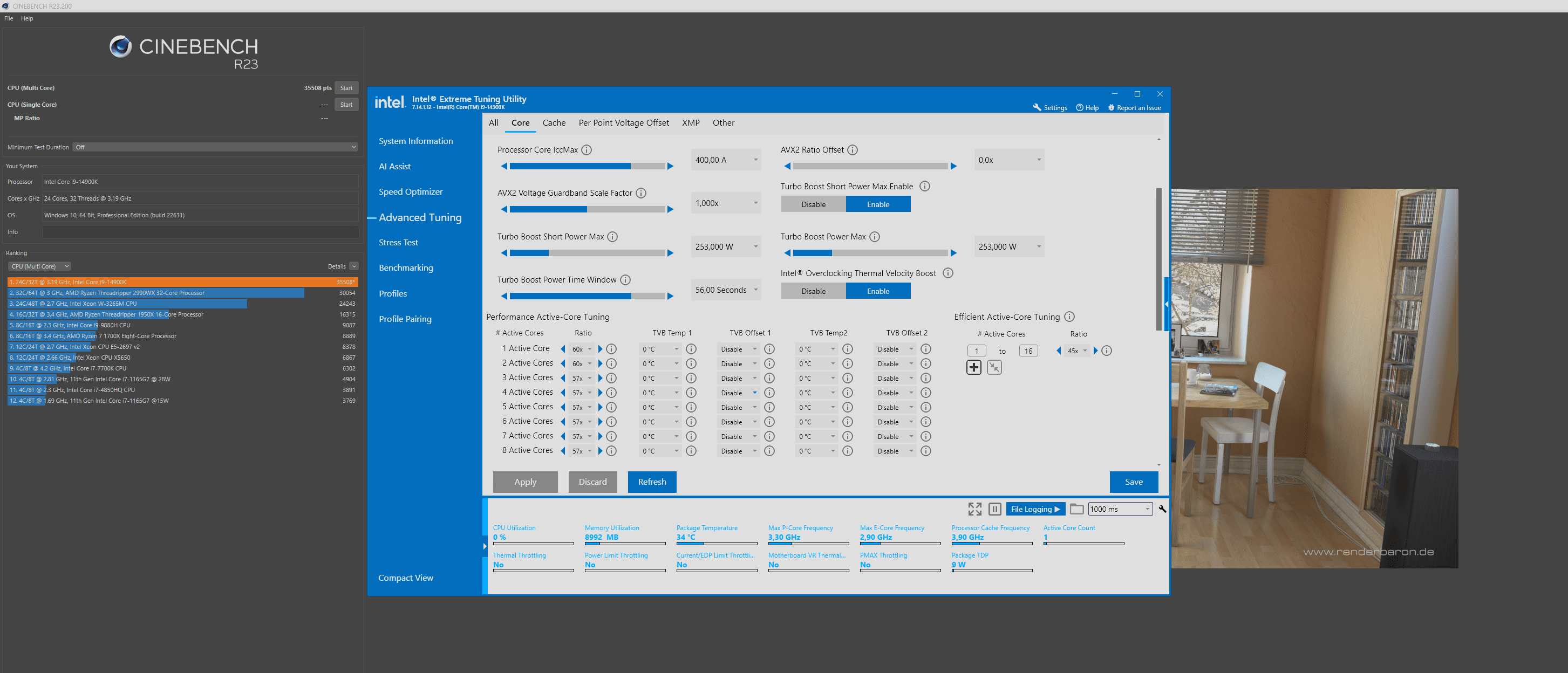Switch to the XMP tab

pos(690,123)
